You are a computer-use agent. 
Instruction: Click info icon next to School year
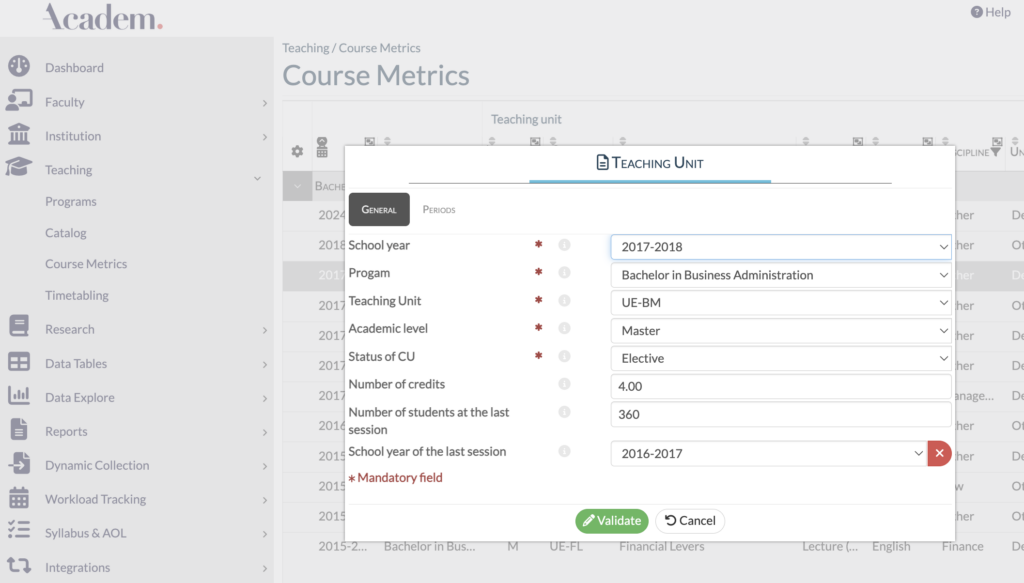(564, 245)
